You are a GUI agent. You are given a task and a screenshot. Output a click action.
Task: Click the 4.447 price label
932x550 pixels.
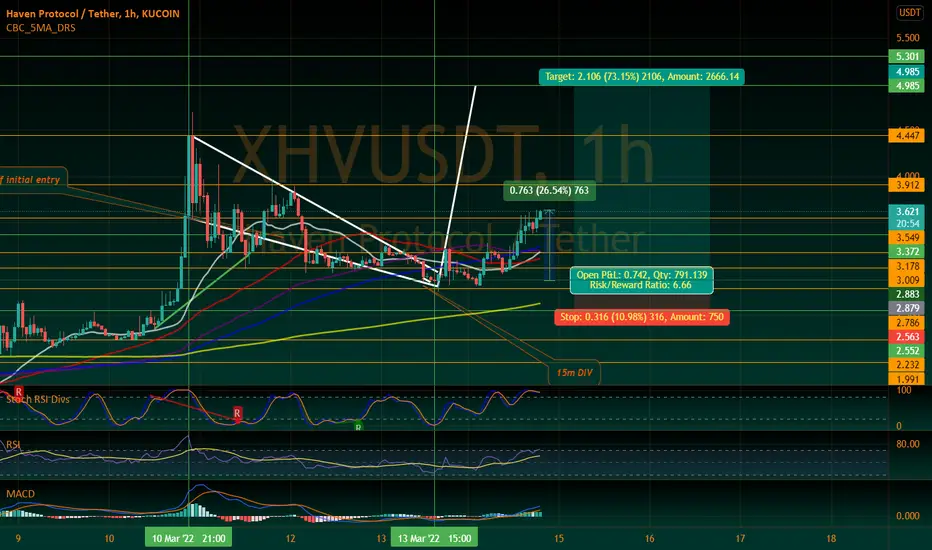(x=907, y=136)
